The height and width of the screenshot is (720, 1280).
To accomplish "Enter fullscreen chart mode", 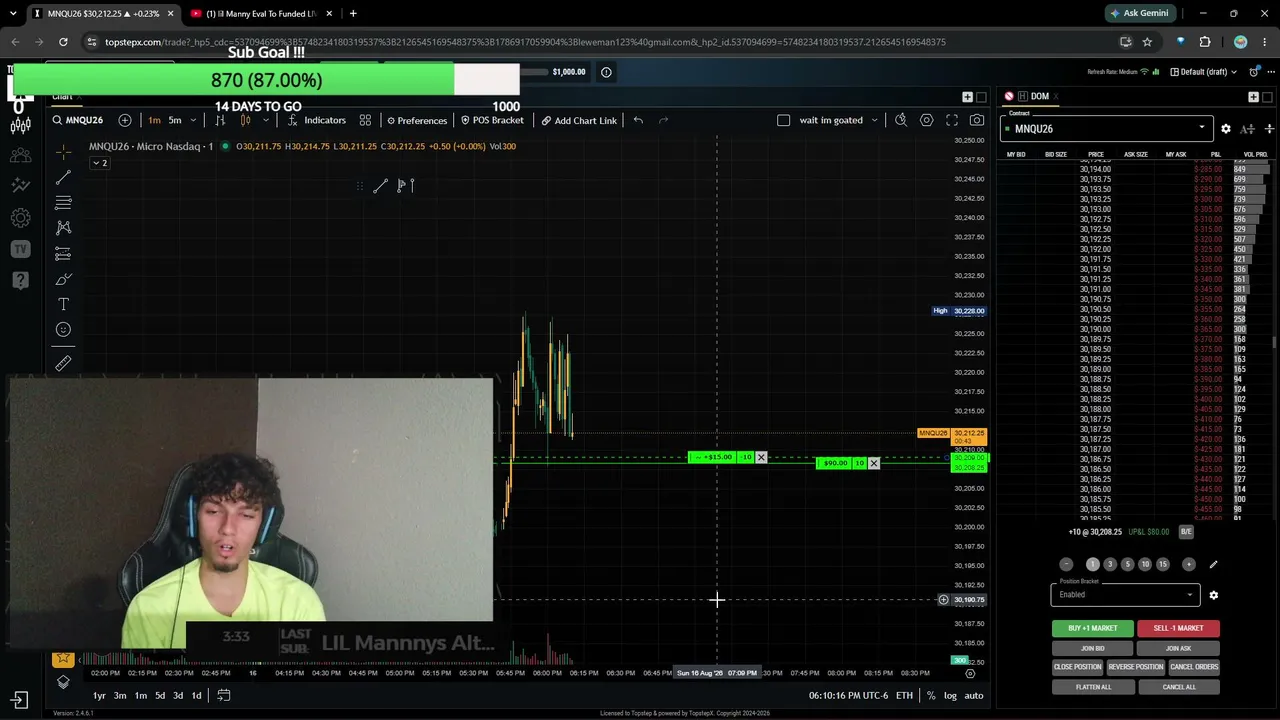I will (952, 120).
